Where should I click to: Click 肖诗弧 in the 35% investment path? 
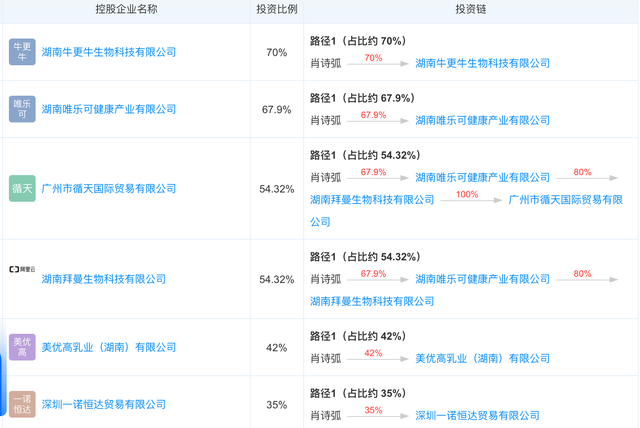[x=325, y=415]
